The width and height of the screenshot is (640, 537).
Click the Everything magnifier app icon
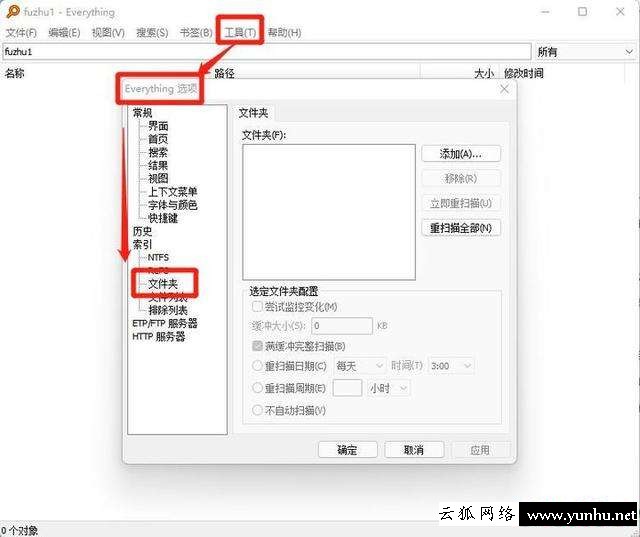coord(12,11)
